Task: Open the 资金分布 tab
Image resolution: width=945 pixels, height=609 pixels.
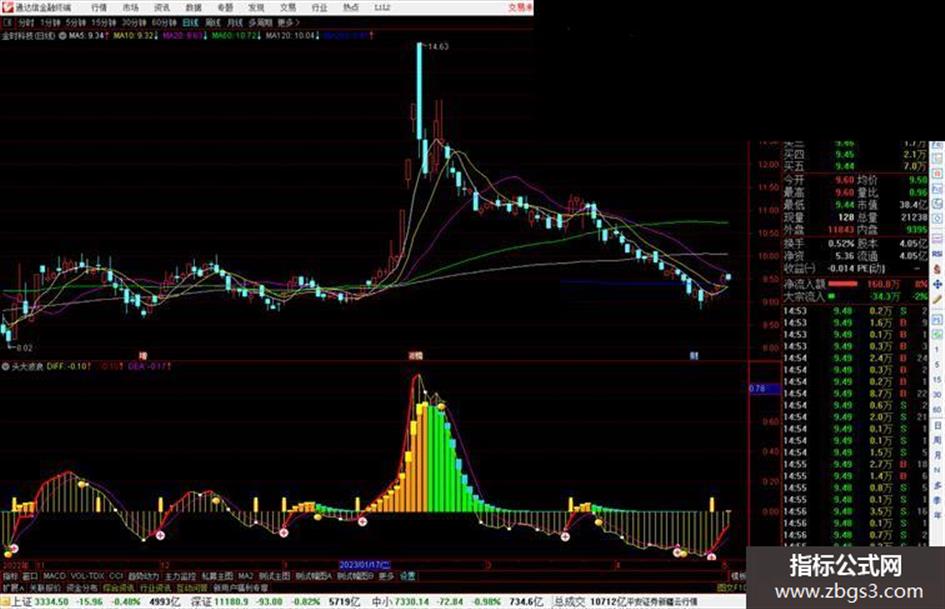Action: [82, 587]
